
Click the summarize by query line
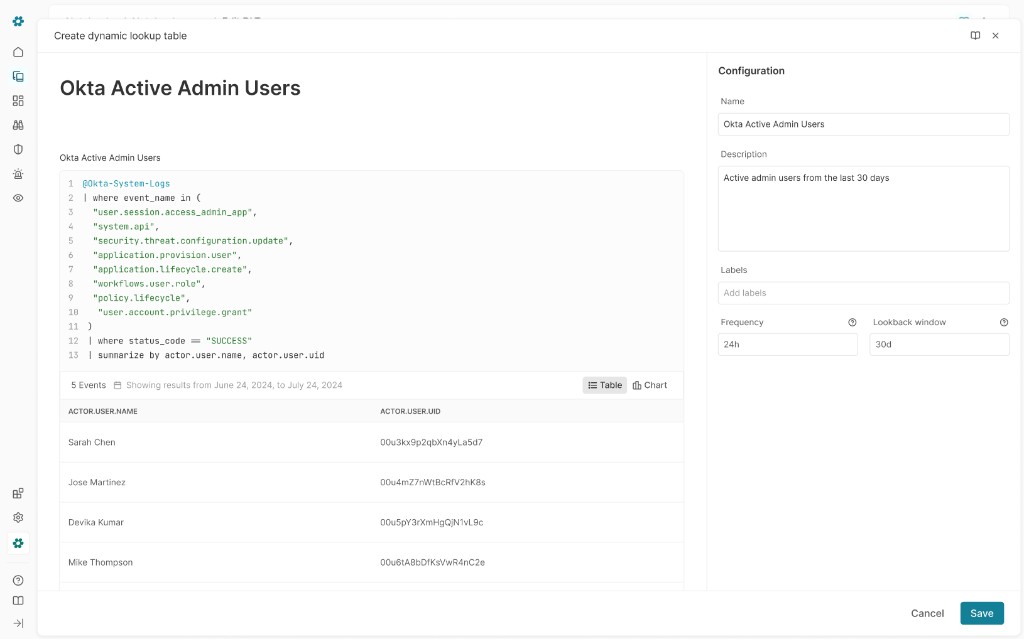pyautogui.click(x=206, y=355)
